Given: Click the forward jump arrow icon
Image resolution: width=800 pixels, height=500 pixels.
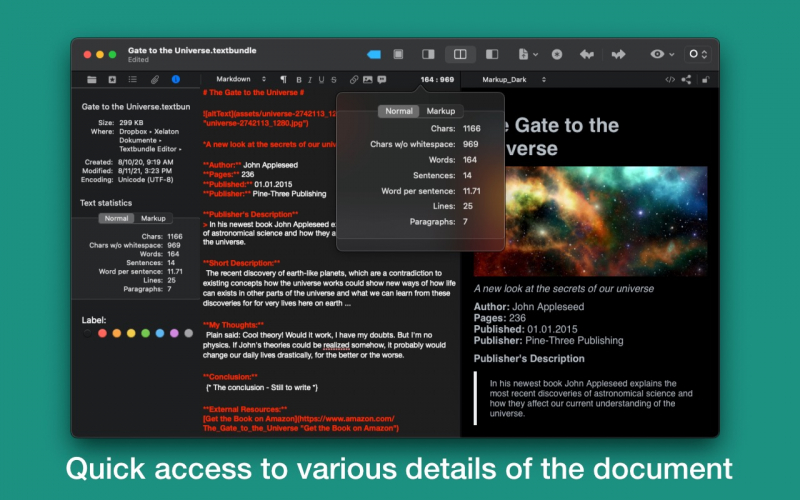Looking at the screenshot, I should [x=618, y=54].
